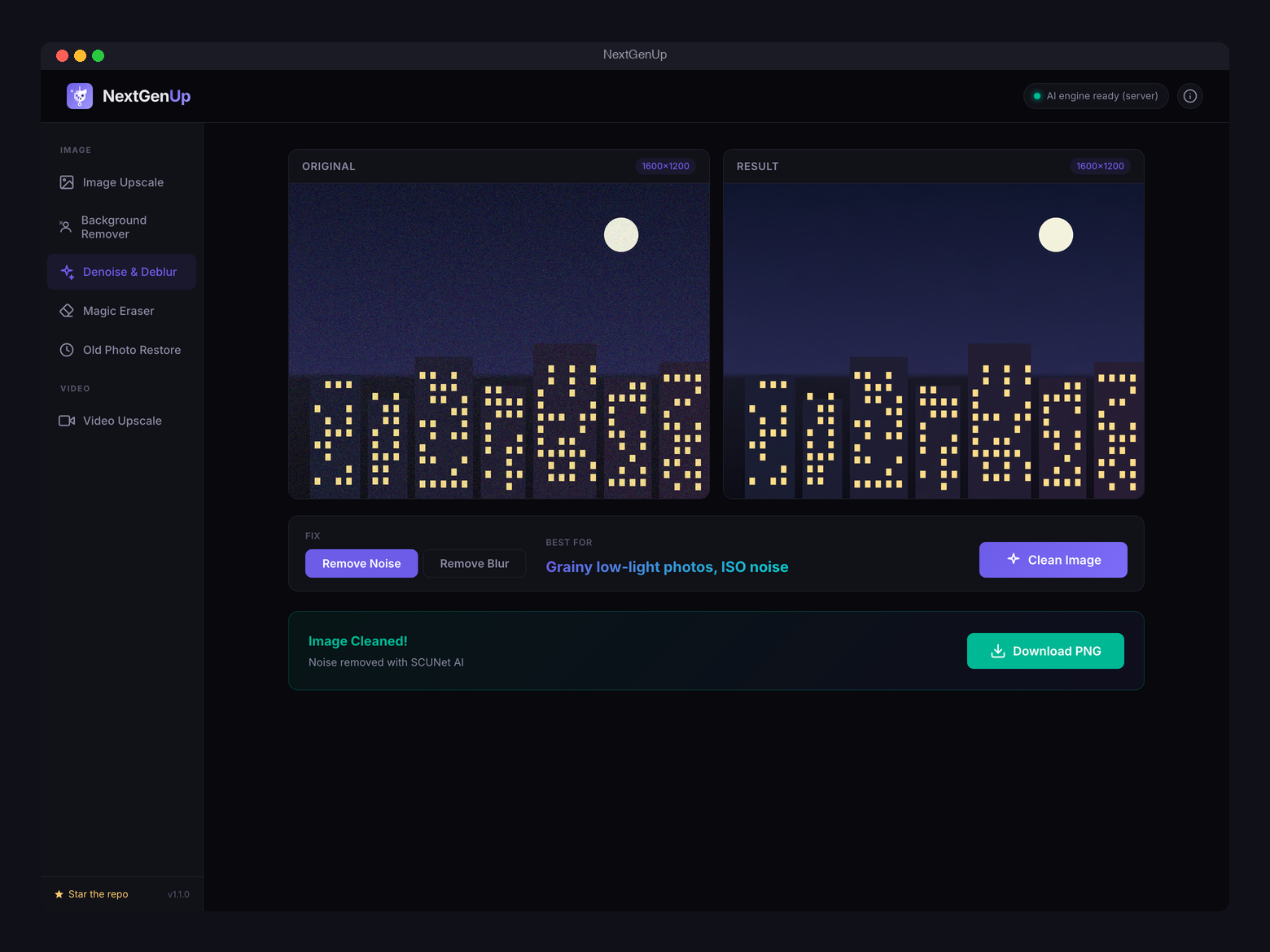Open Background Remover tool
This screenshot has width=1270, height=952.
[x=122, y=227]
